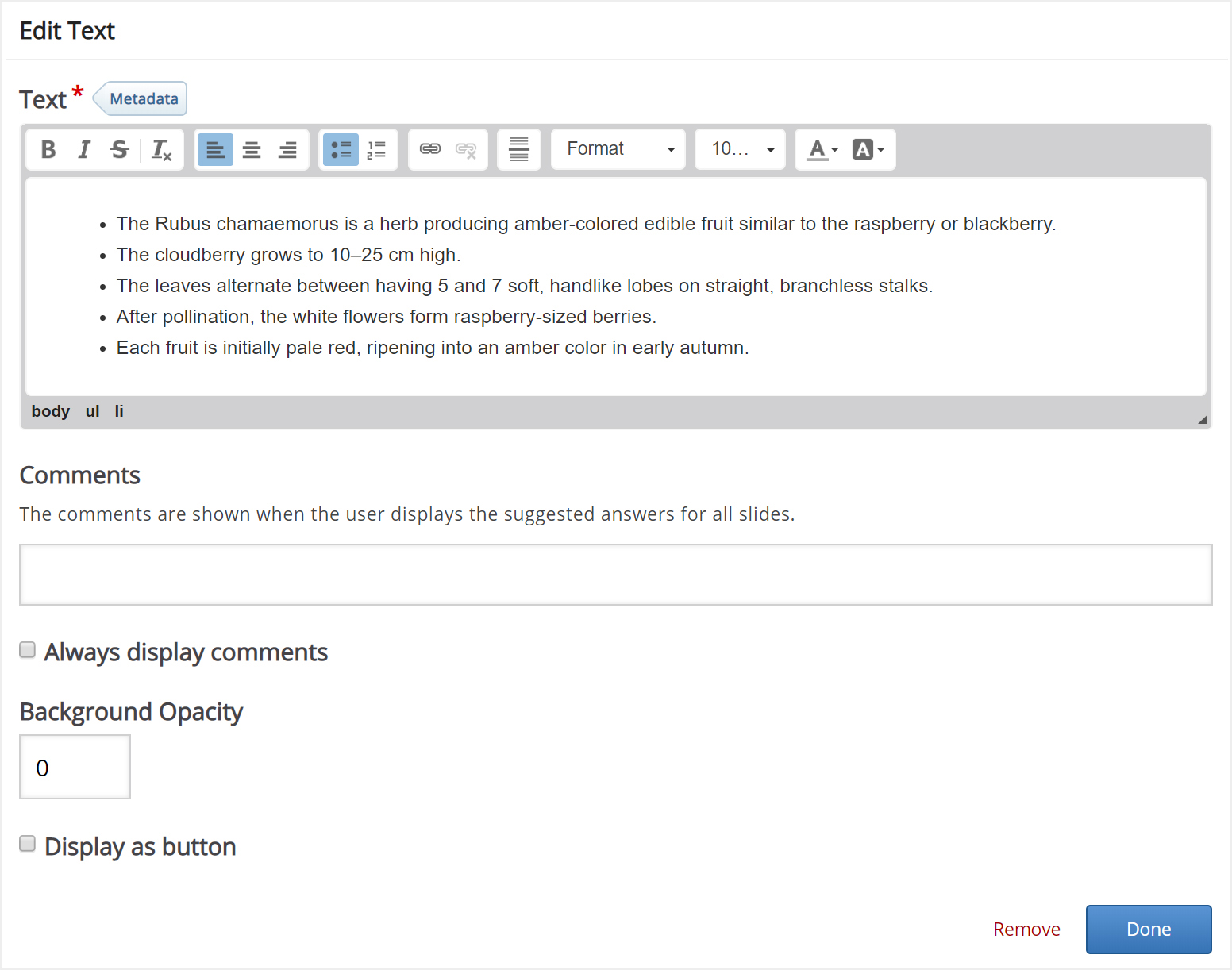Click the After pollination bullet line
The image size is (1232, 970).
(387, 317)
